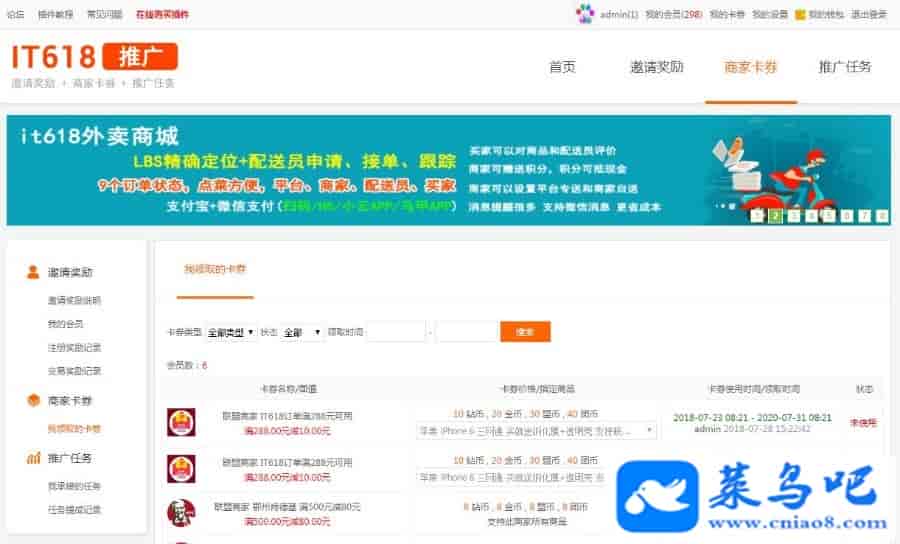Click first row coupon name text
The height and width of the screenshot is (544, 900).
(287, 416)
